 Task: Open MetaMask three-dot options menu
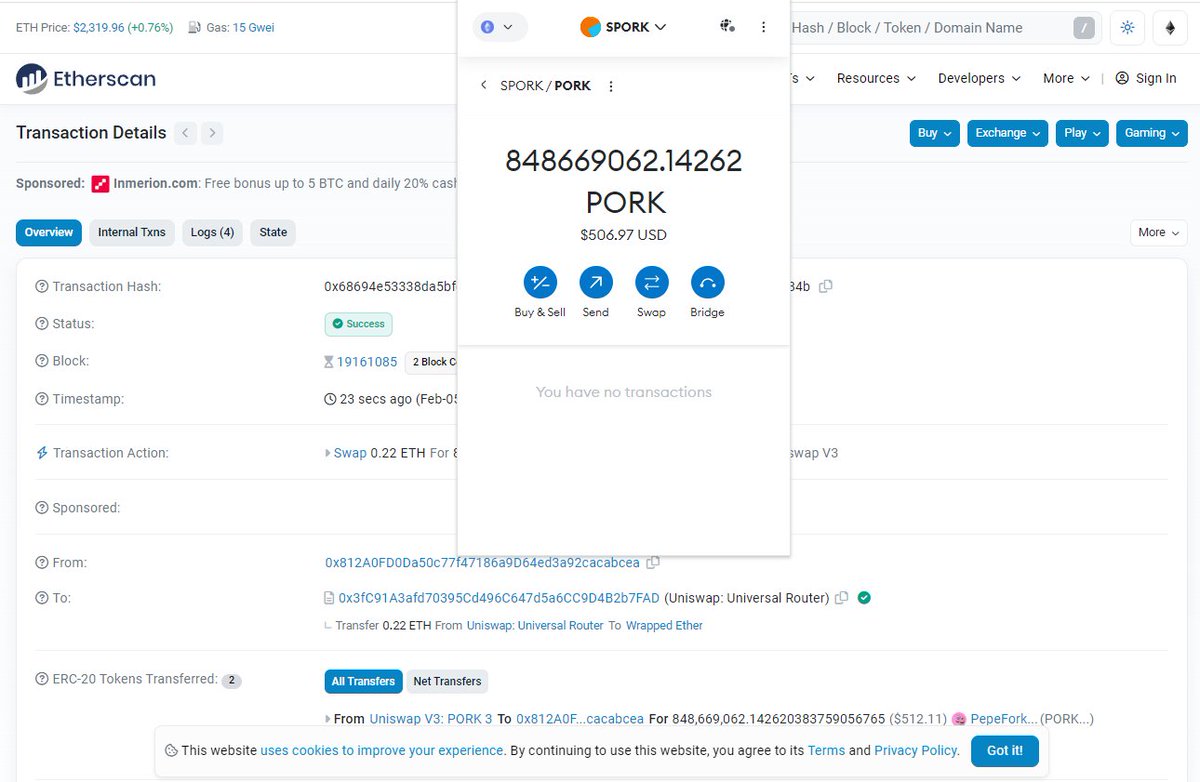[x=764, y=27]
